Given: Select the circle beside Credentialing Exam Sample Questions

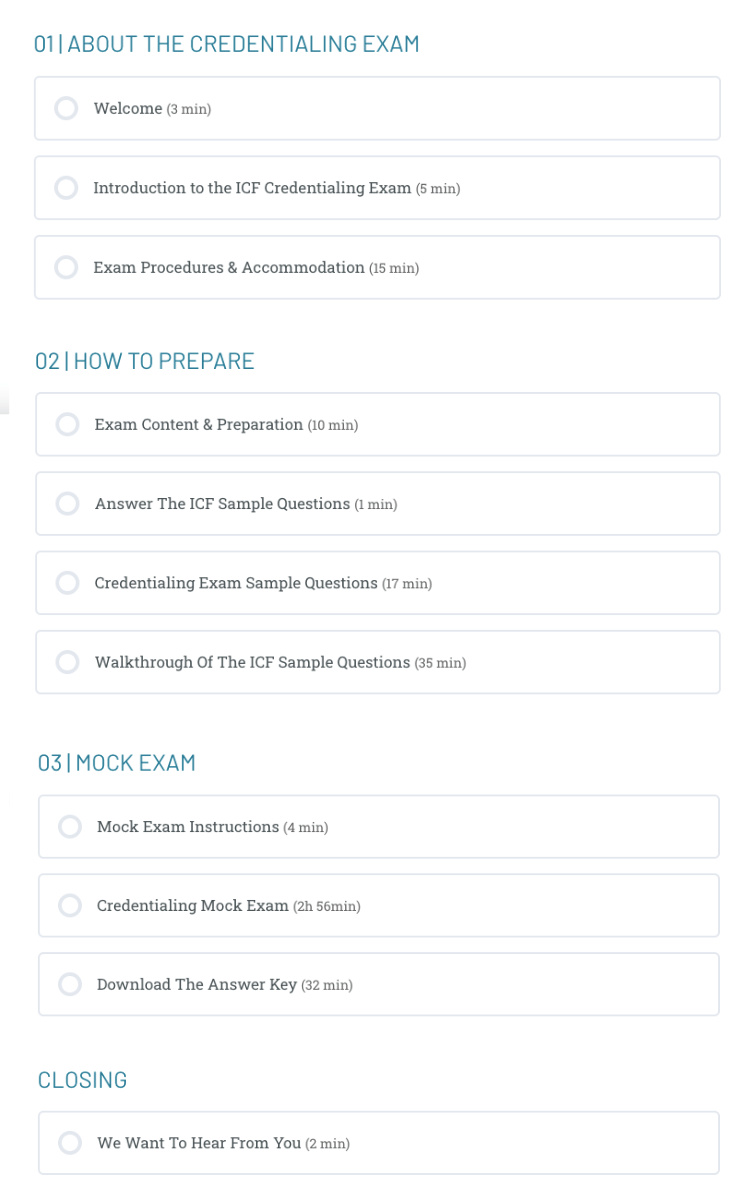Looking at the screenshot, I should [x=67, y=583].
